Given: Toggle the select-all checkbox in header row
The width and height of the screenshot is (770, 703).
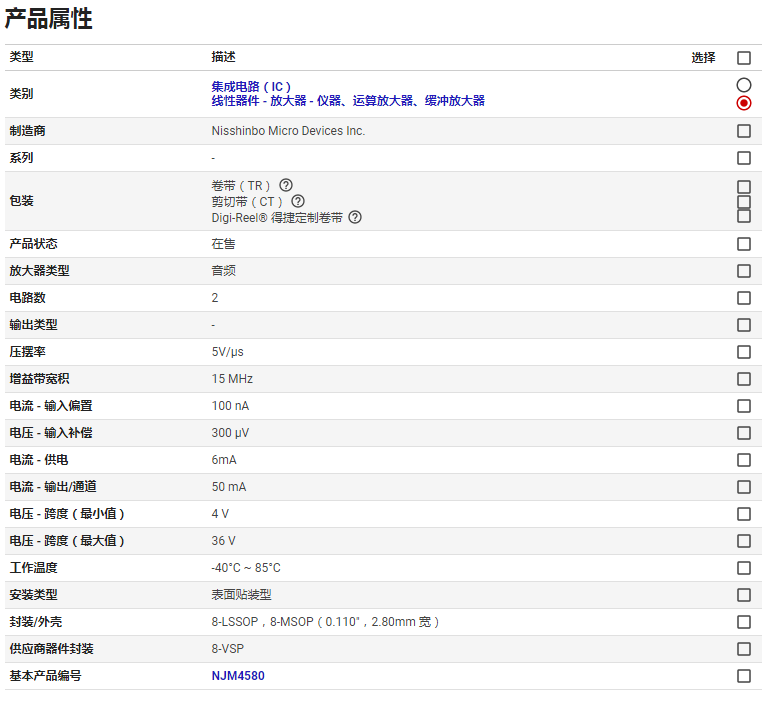Looking at the screenshot, I should [743, 58].
